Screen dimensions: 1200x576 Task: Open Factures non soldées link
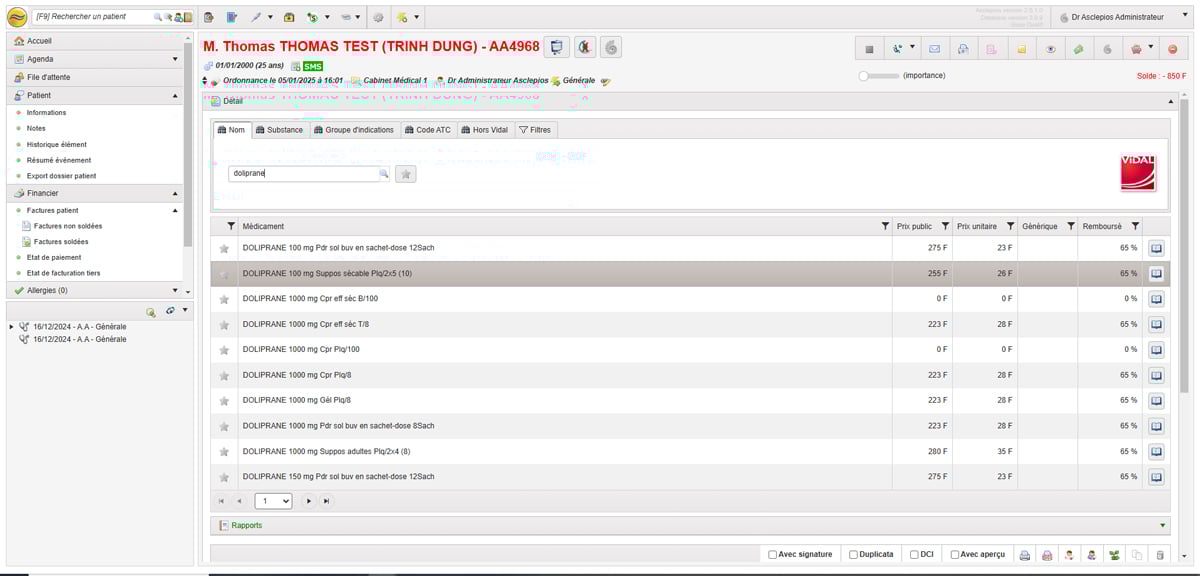click(68, 226)
